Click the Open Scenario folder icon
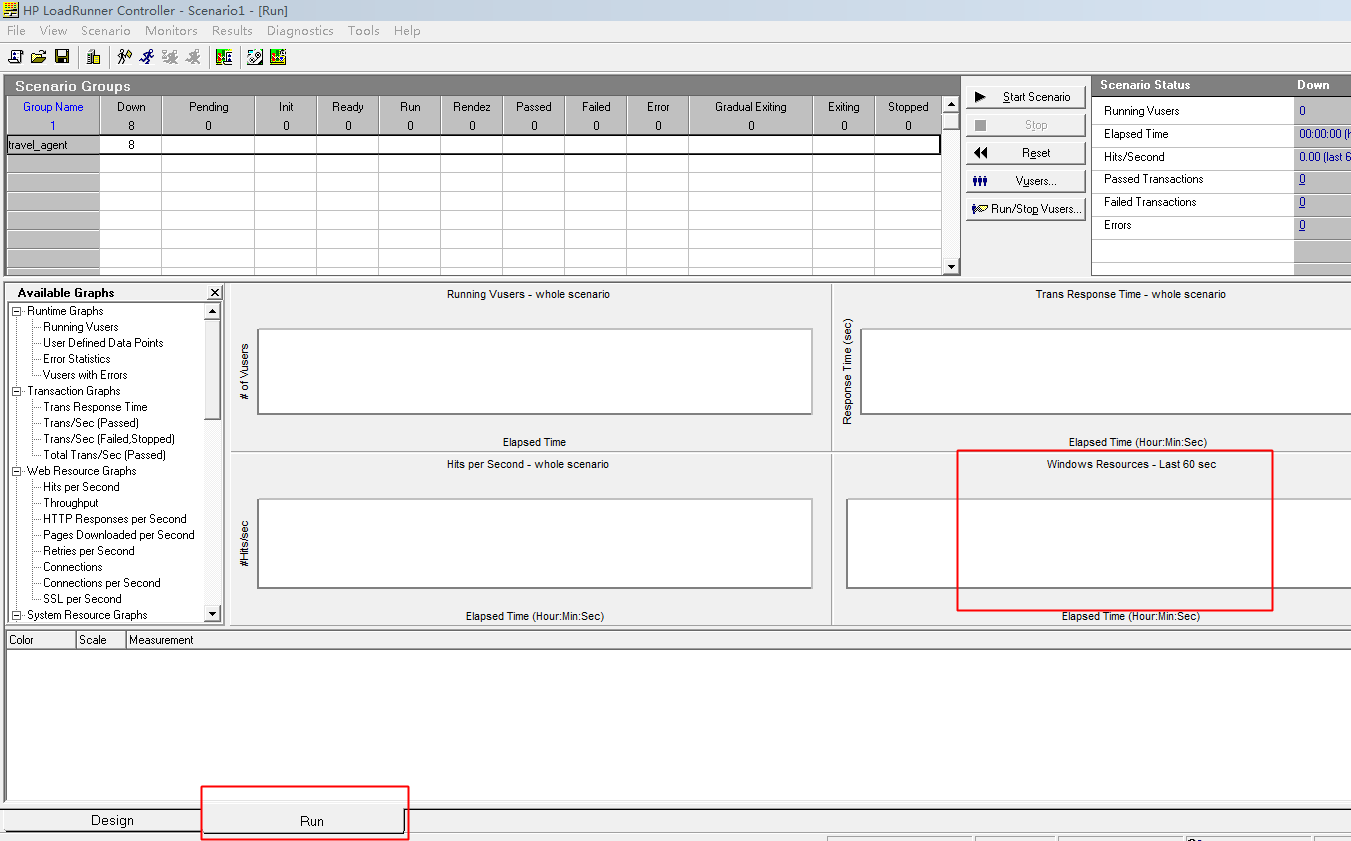 pos(39,57)
